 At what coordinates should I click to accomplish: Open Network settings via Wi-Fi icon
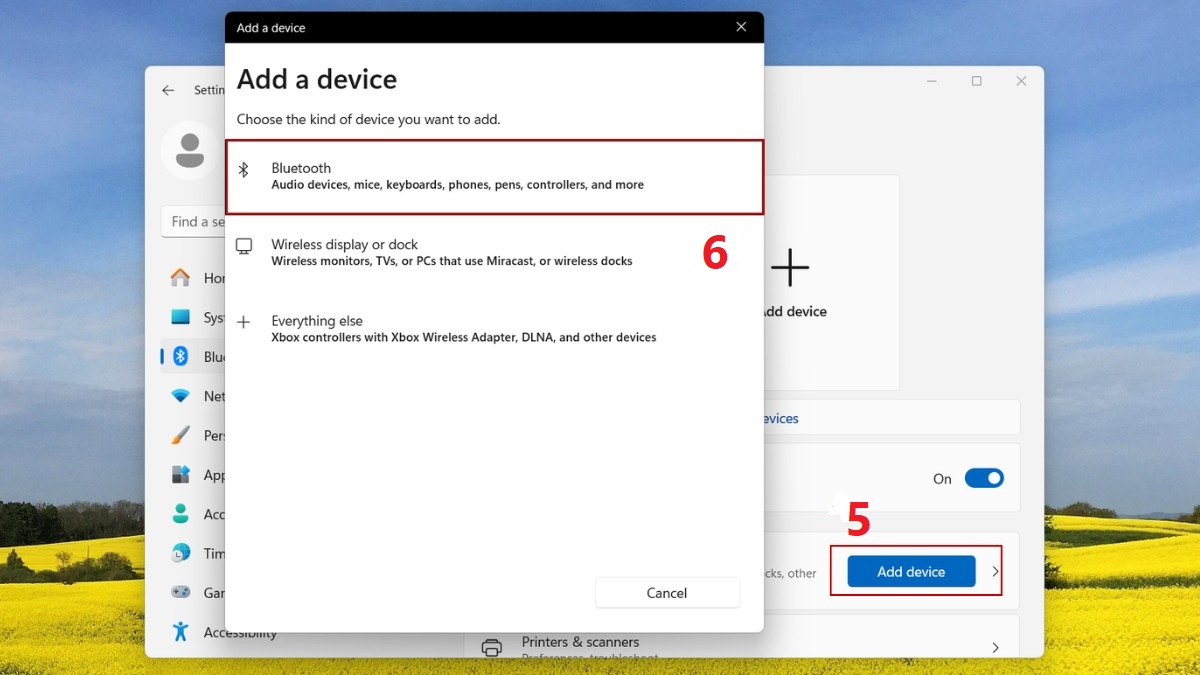(181, 396)
